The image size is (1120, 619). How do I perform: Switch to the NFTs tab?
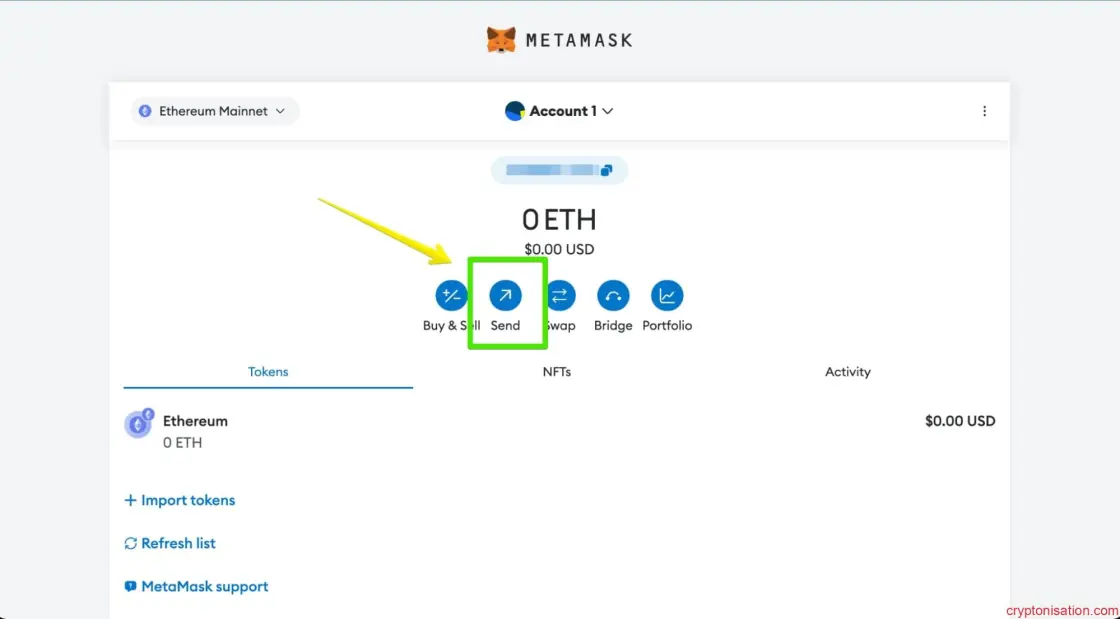coord(557,372)
